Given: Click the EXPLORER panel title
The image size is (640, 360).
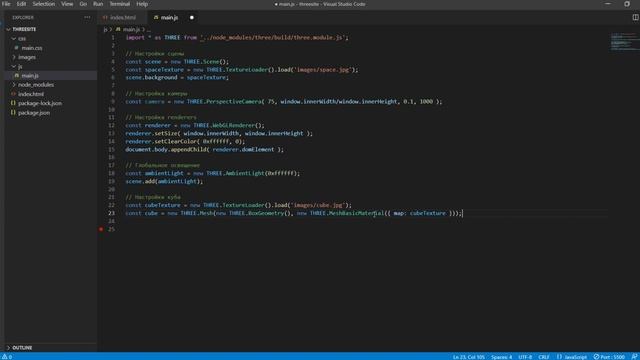Looking at the screenshot, I should 23,18.
